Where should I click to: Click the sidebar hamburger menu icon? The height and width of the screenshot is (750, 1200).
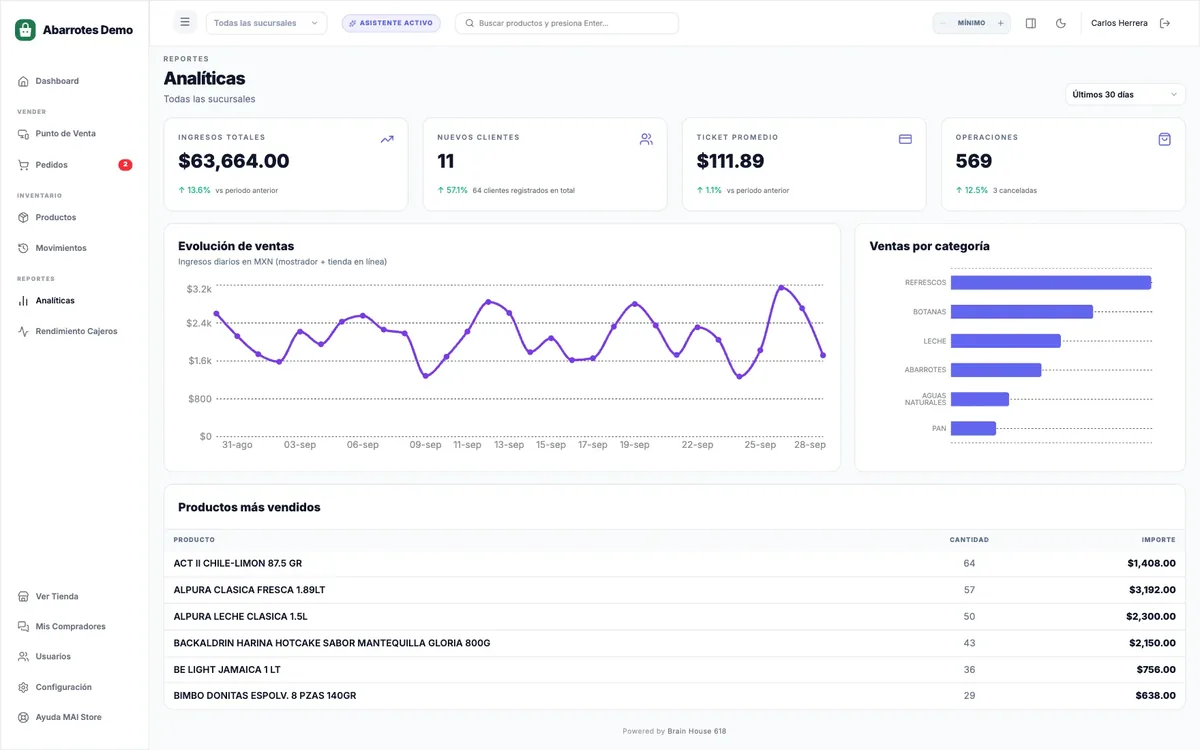coord(185,22)
